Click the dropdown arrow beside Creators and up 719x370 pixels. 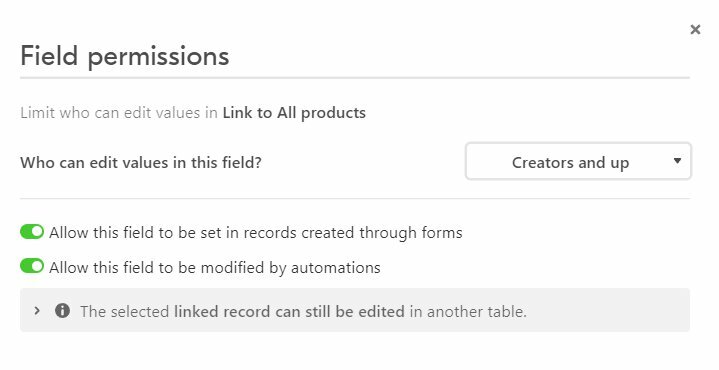pyautogui.click(x=677, y=161)
